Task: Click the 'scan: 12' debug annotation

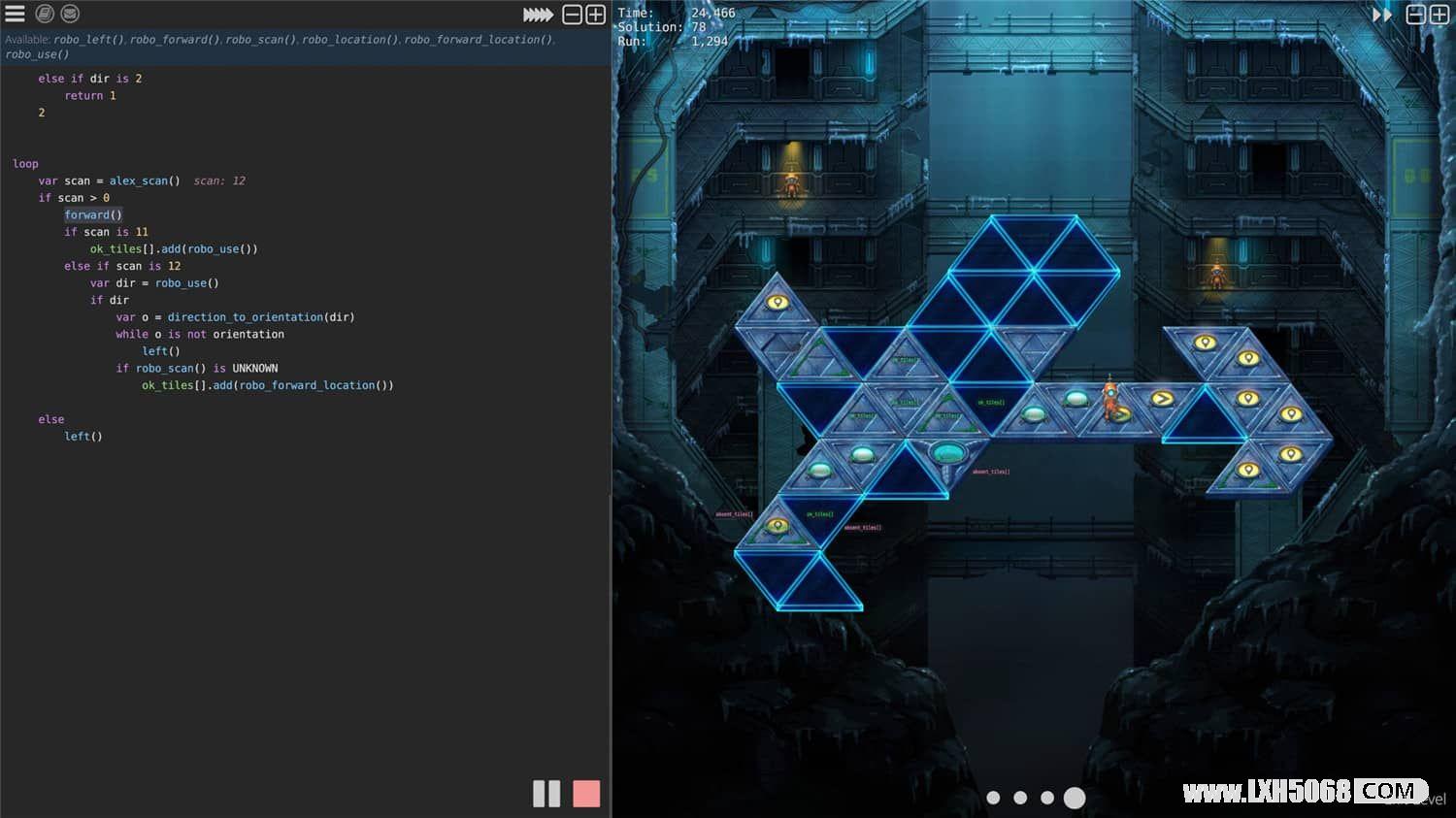Action: click(219, 180)
